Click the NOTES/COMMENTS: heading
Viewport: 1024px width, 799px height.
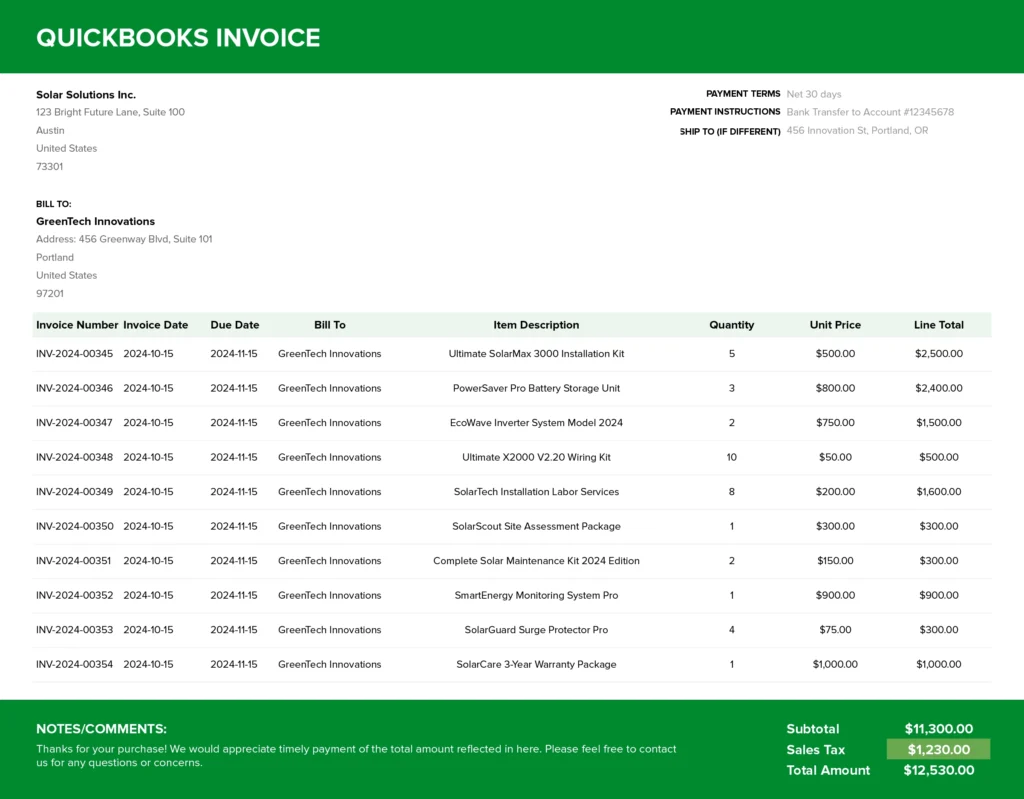point(101,729)
